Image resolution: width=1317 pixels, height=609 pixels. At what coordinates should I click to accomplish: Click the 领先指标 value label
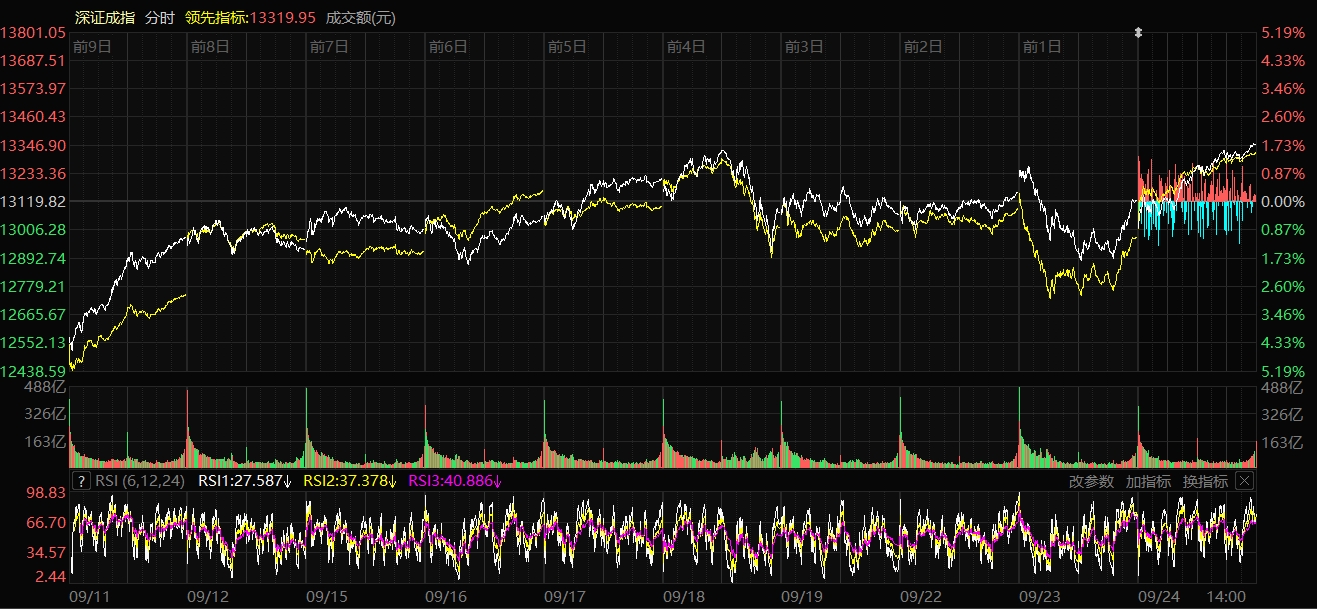250,17
